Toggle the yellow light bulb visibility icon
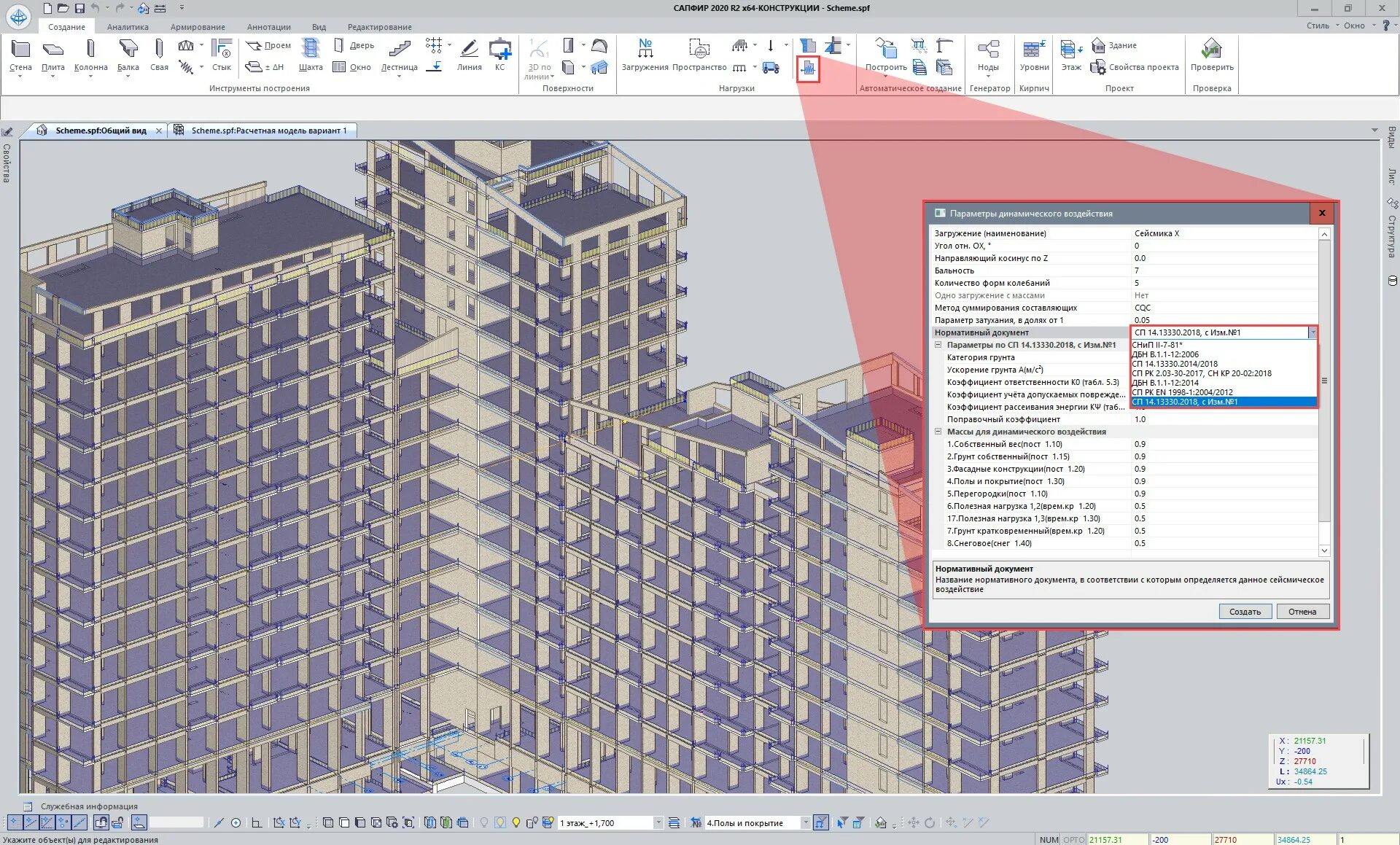The height and width of the screenshot is (845, 1400). point(516,822)
